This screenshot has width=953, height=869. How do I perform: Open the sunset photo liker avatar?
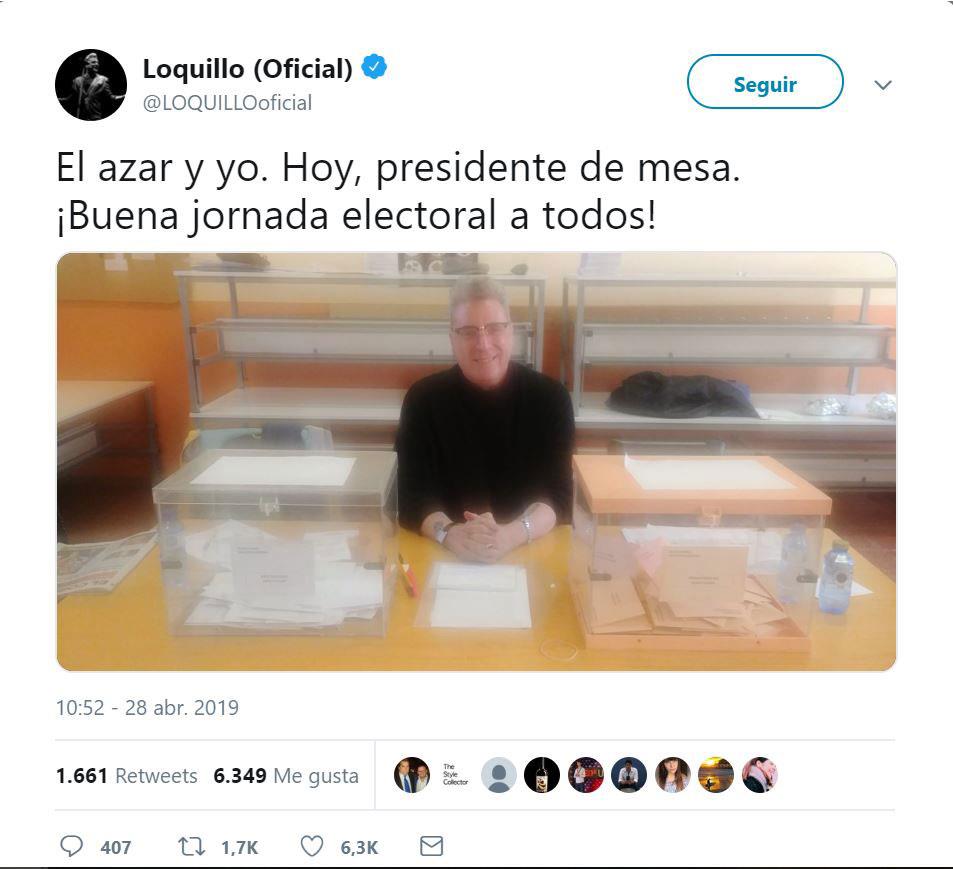click(716, 775)
